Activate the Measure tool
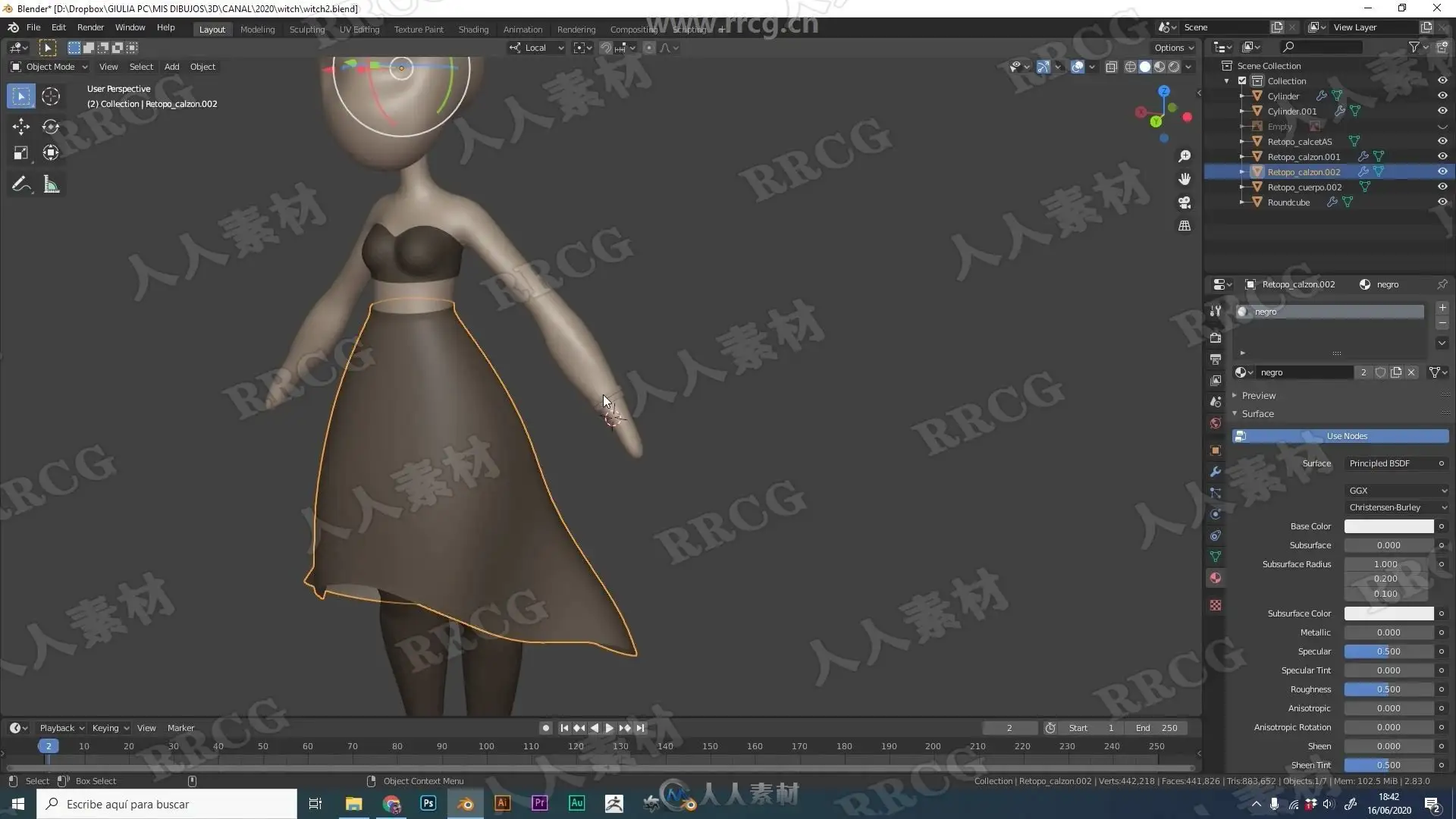Image resolution: width=1456 pixels, height=819 pixels. pyautogui.click(x=51, y=184)
